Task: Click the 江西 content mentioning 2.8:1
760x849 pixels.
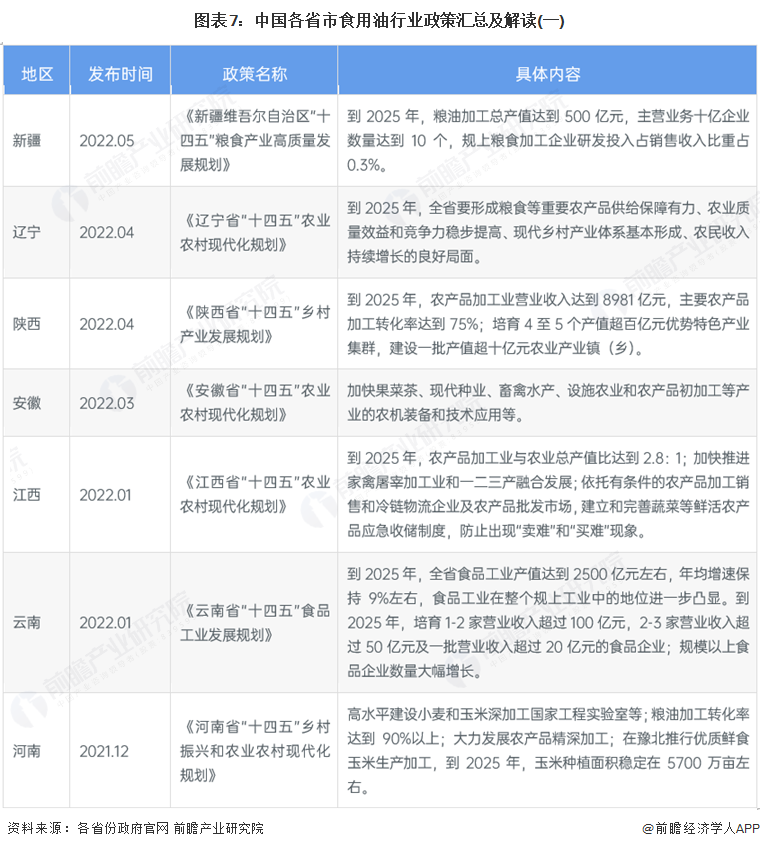Action: click(x=548, y=494)
